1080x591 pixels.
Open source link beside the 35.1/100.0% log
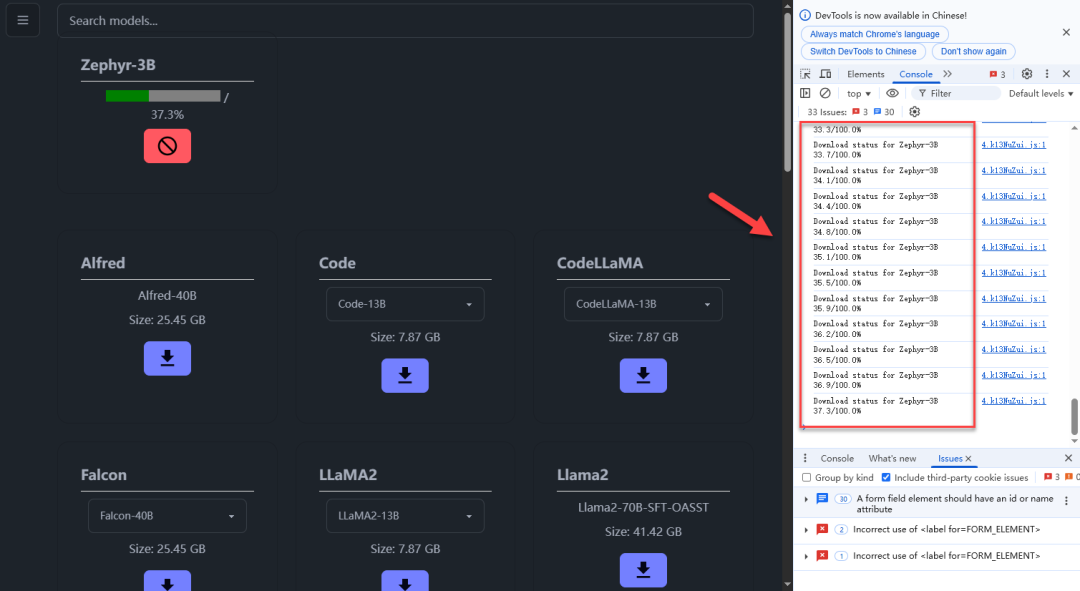[1013, 247]
